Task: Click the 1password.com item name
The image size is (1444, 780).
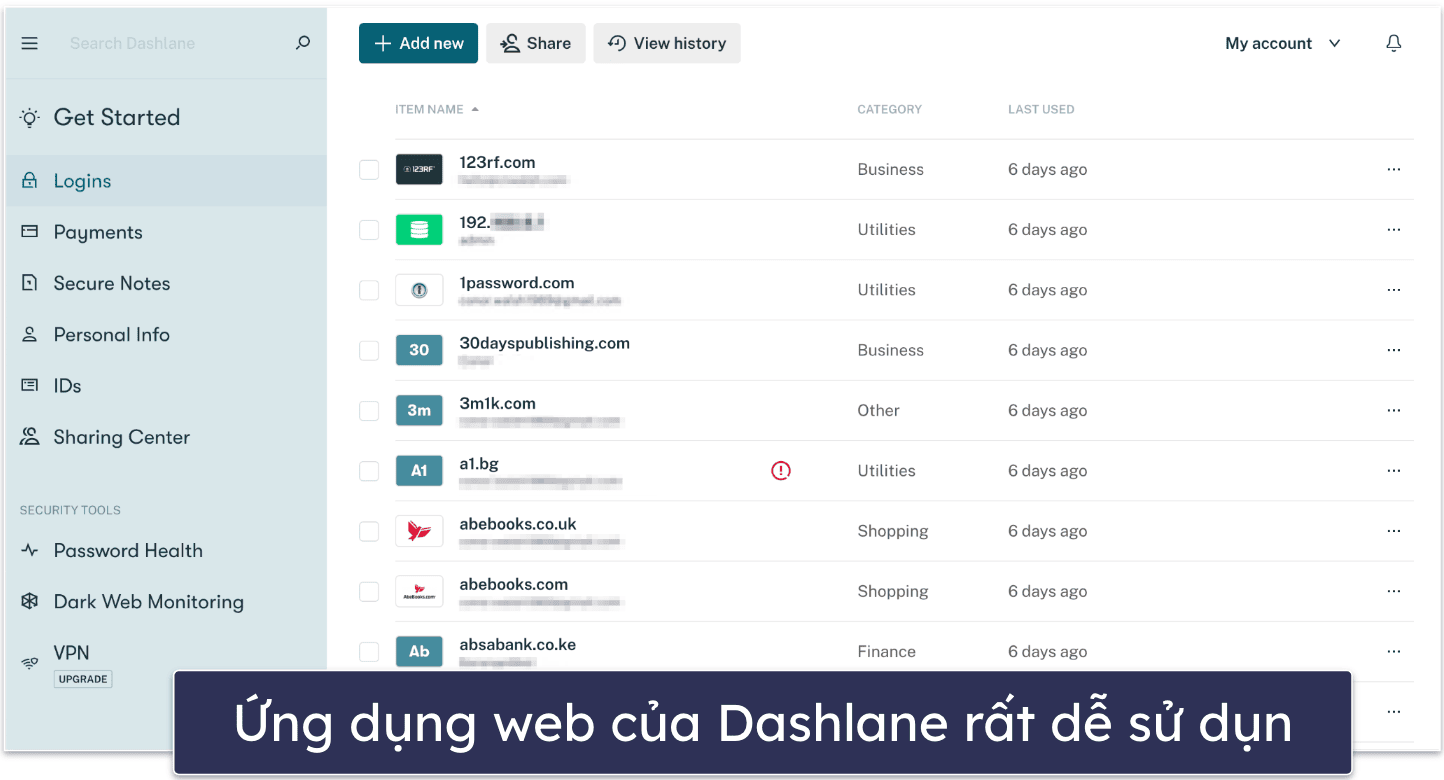Action: click(x=516, y=283)
